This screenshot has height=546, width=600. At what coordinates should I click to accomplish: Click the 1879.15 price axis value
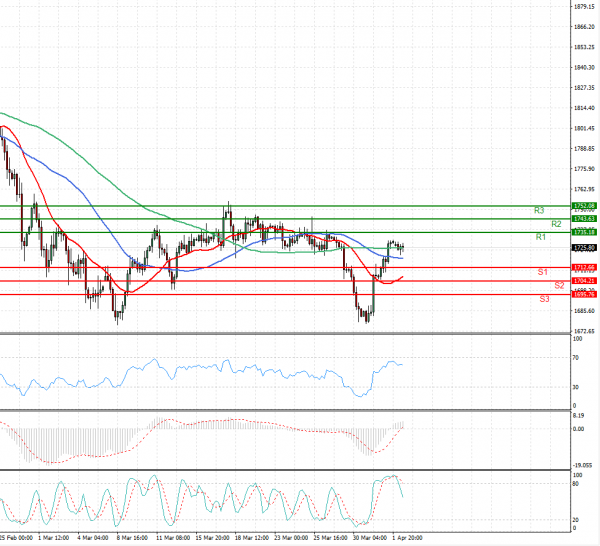(x=584, y=7)
